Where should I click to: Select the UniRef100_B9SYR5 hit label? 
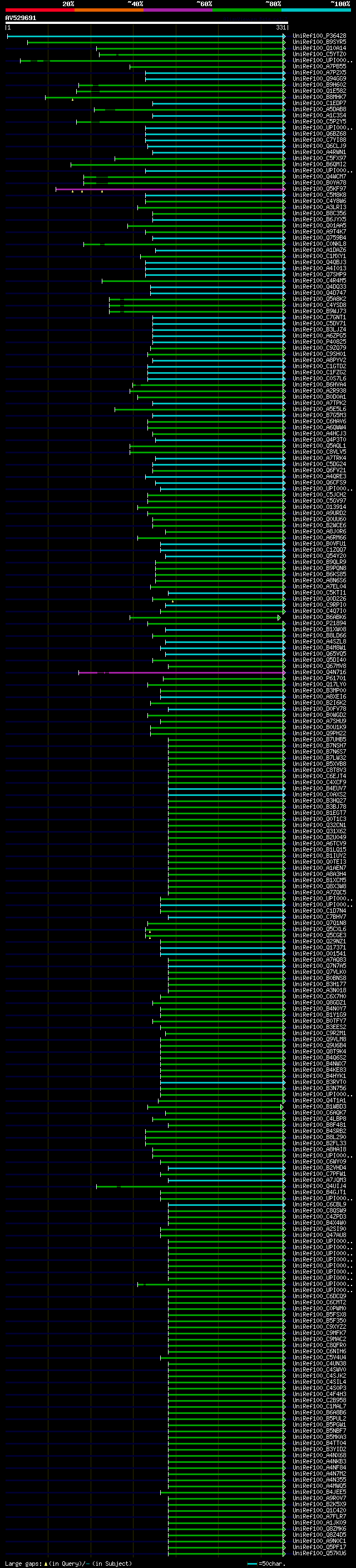[319, 42]
